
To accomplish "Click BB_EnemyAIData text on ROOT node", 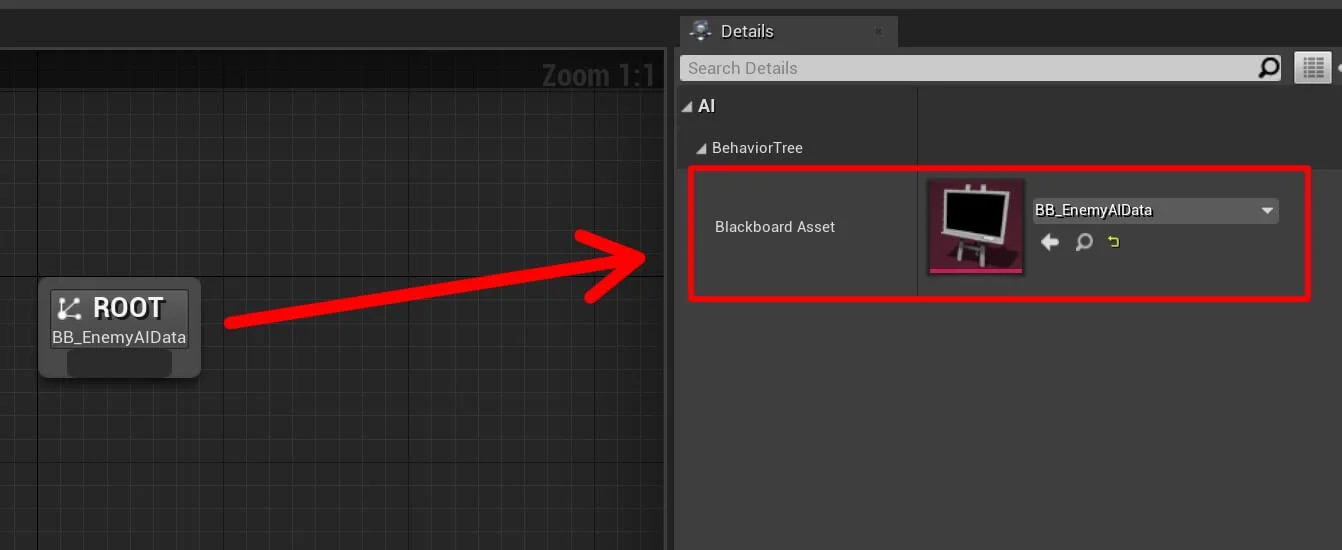I will click(x=119, y=337).
